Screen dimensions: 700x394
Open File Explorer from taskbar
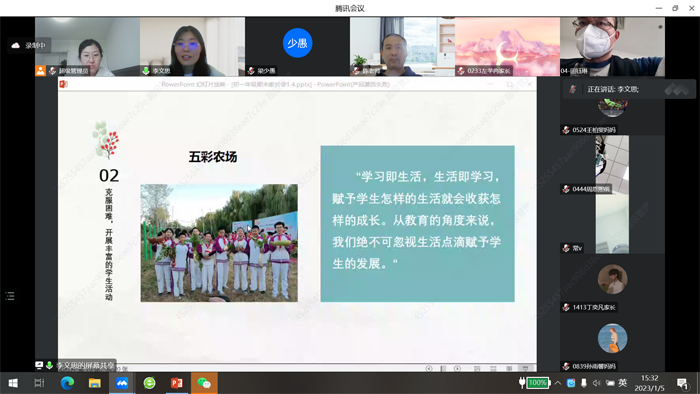[x=95, y=383]
